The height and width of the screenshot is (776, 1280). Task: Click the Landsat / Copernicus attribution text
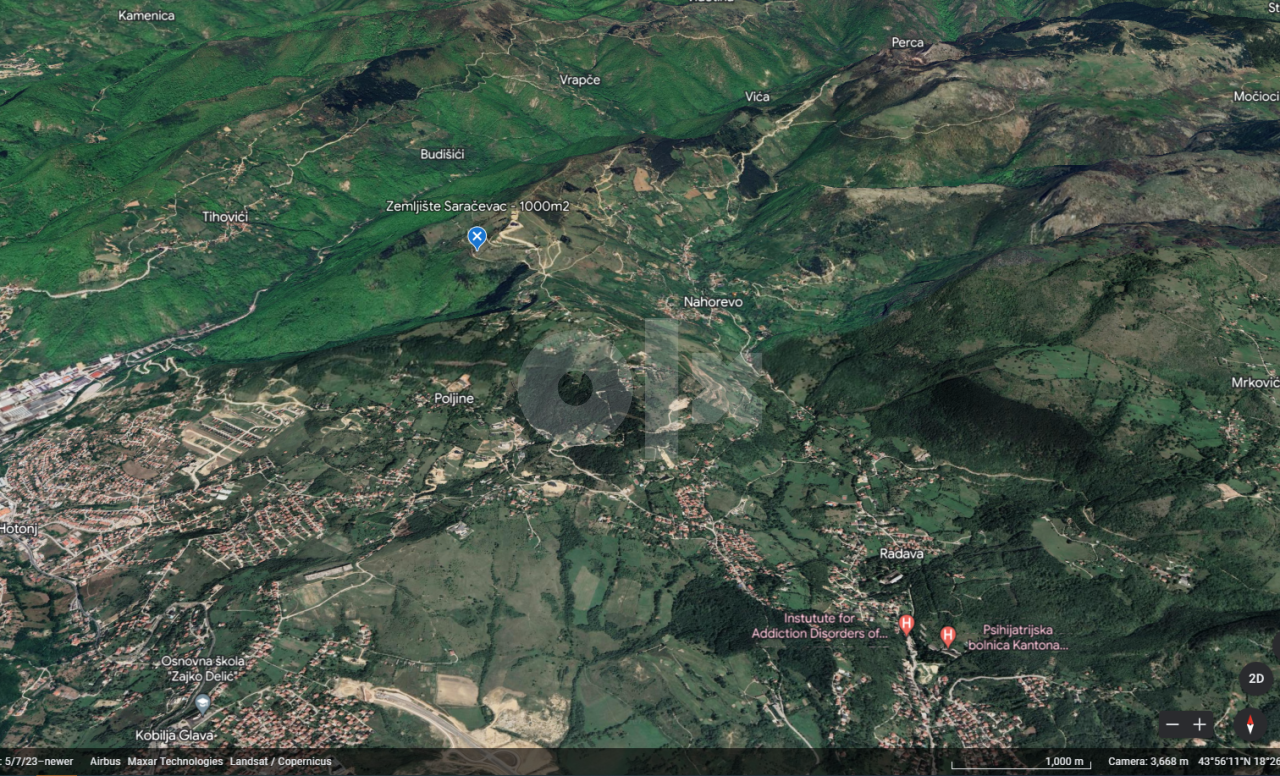coord(280,762)
